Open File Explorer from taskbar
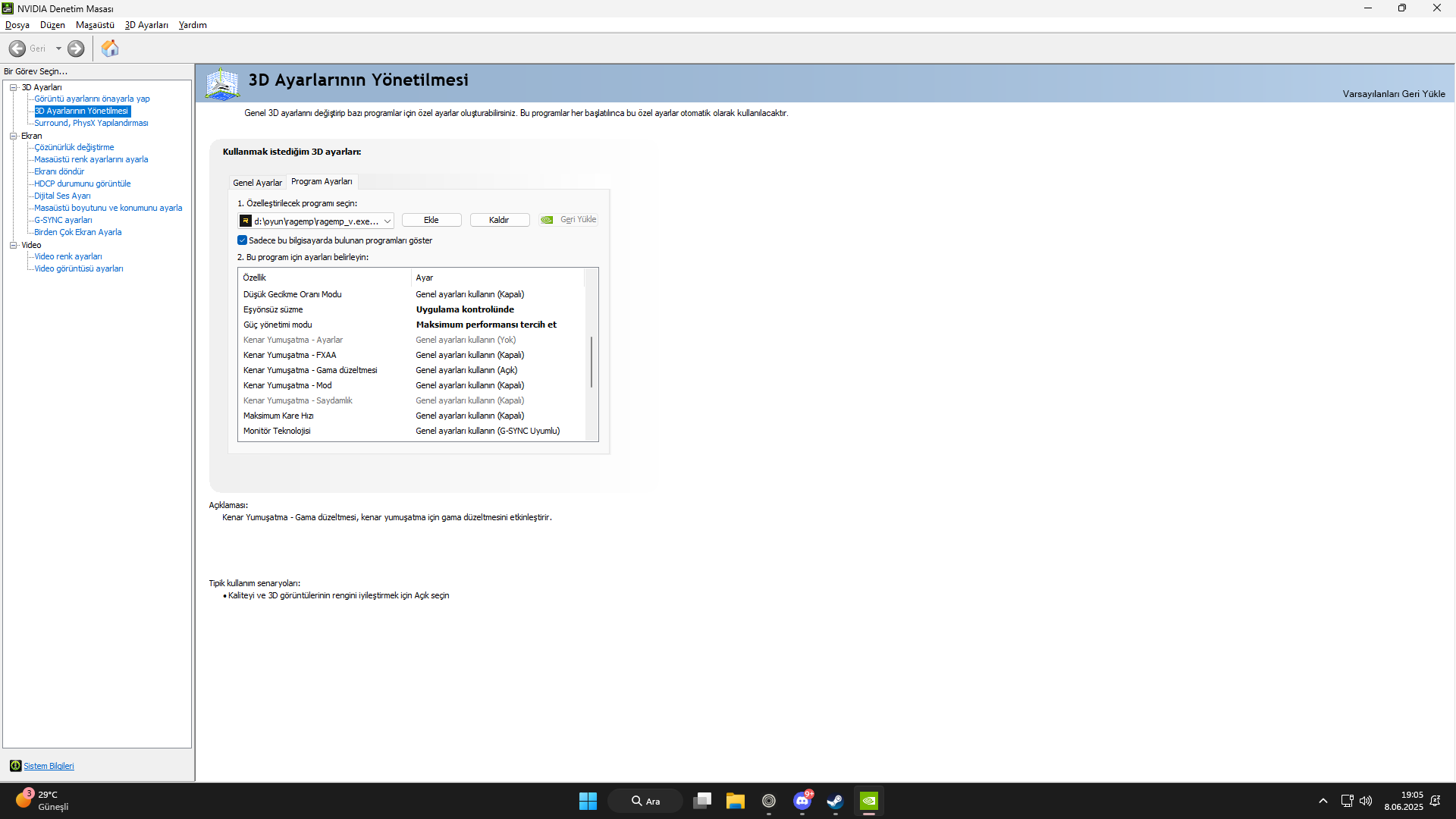Screen dimensions: 1456x819 click(x=735, y=801)
